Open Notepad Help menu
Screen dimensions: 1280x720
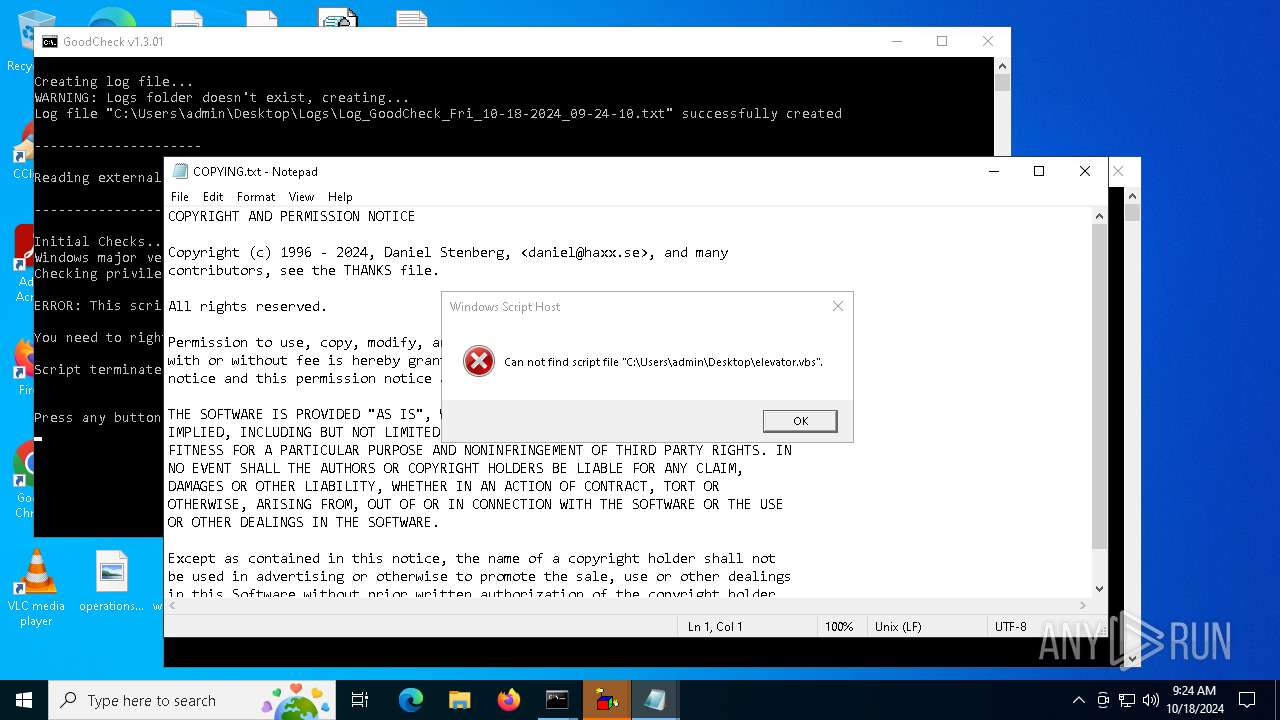(x=340, y=197)
